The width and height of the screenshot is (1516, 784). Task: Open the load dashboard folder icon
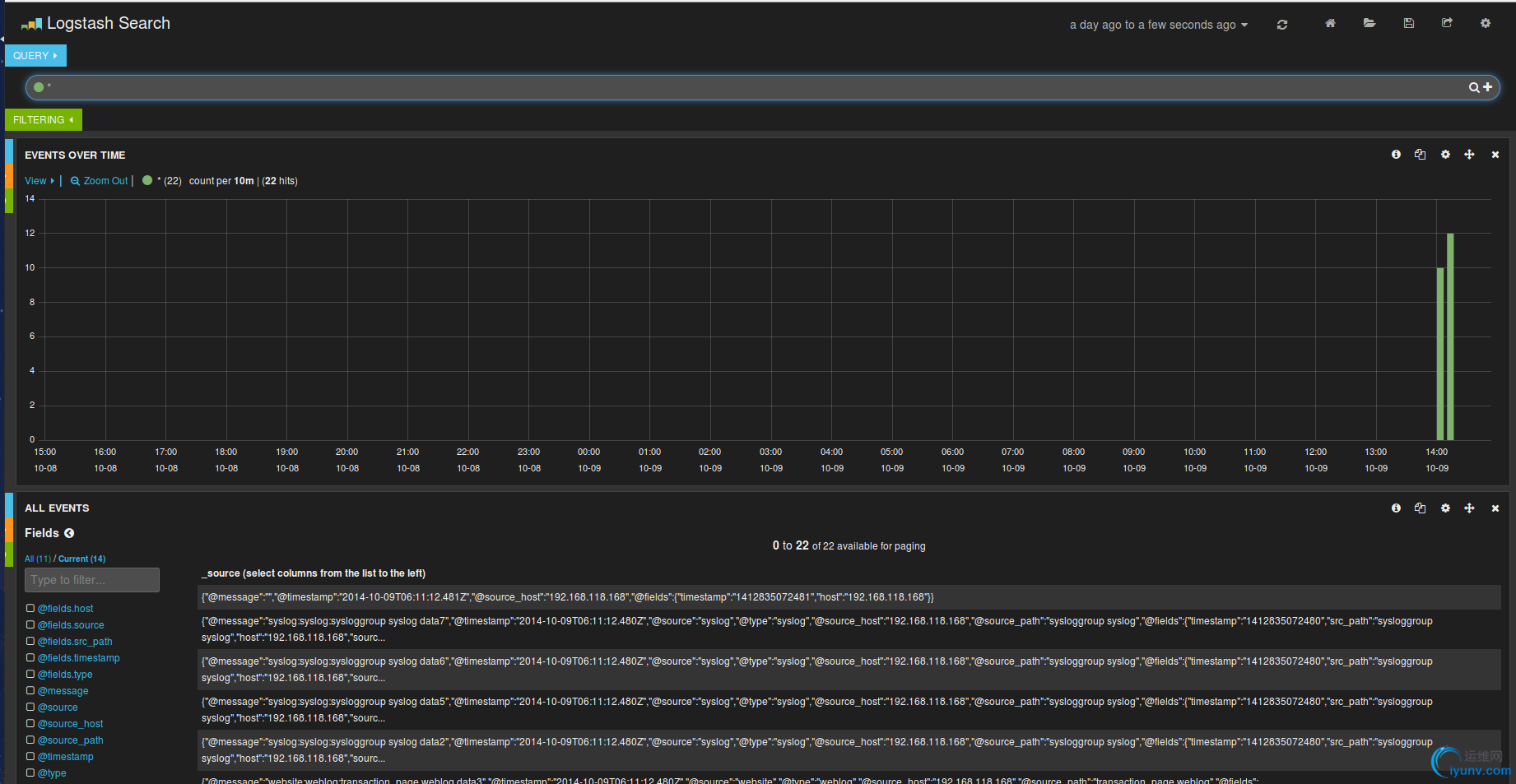click(x=1370, y=23)
